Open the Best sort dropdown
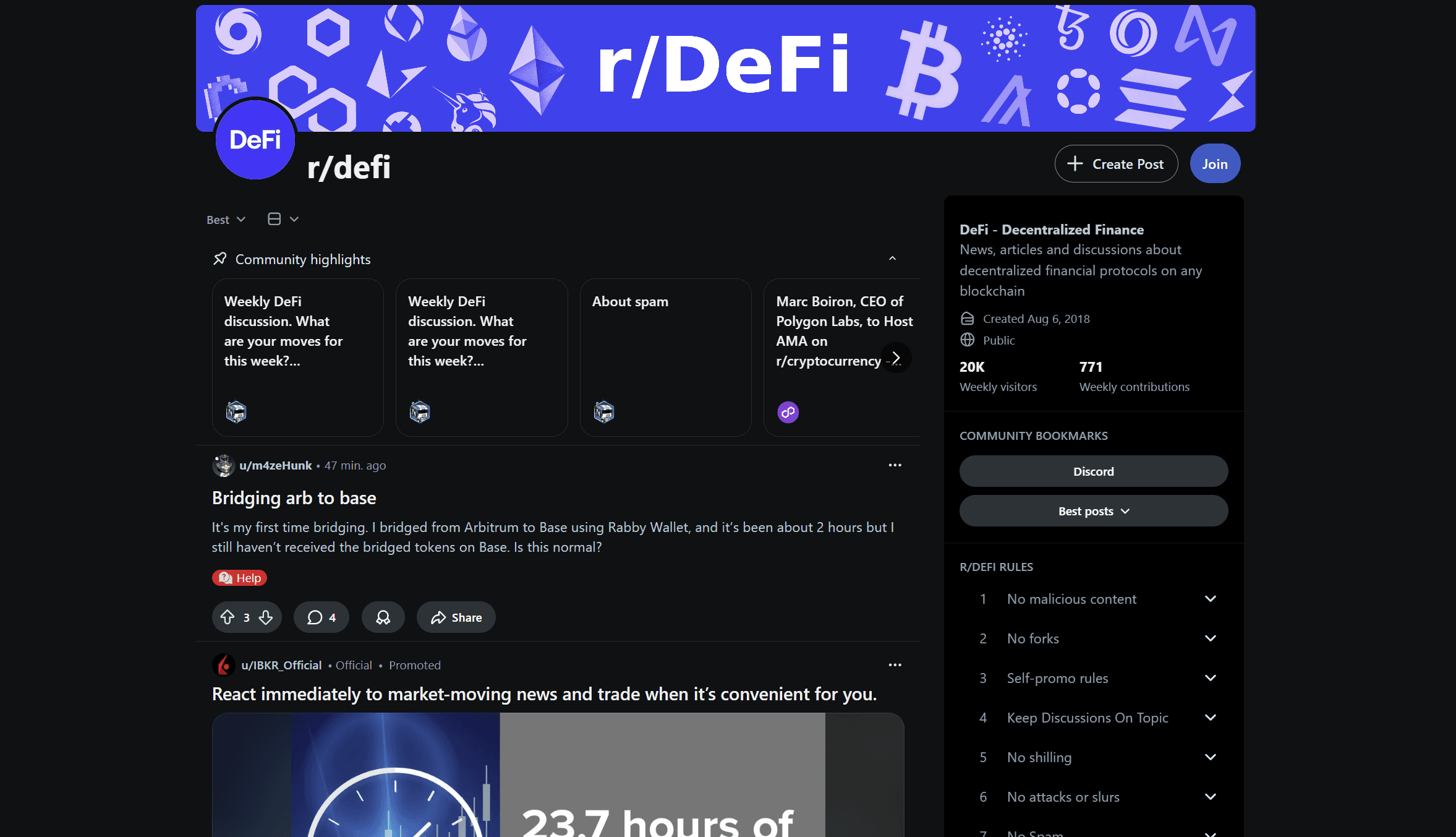Image resolution: width=1456 pixels, height=837 pixels. pyautogui.click(x=226, y=220)
